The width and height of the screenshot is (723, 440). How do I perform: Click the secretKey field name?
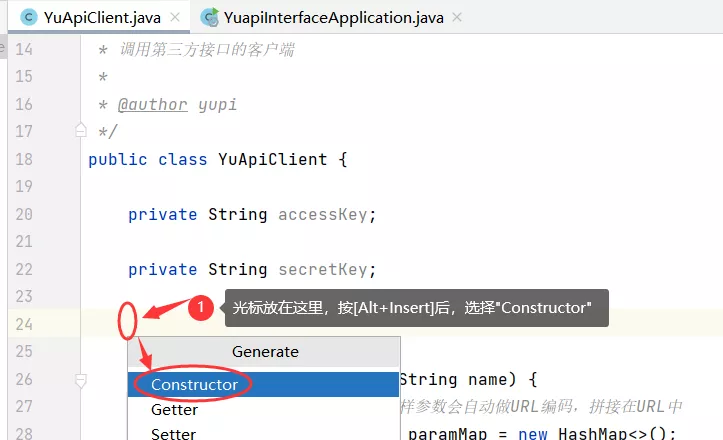[x=323, y=270]
